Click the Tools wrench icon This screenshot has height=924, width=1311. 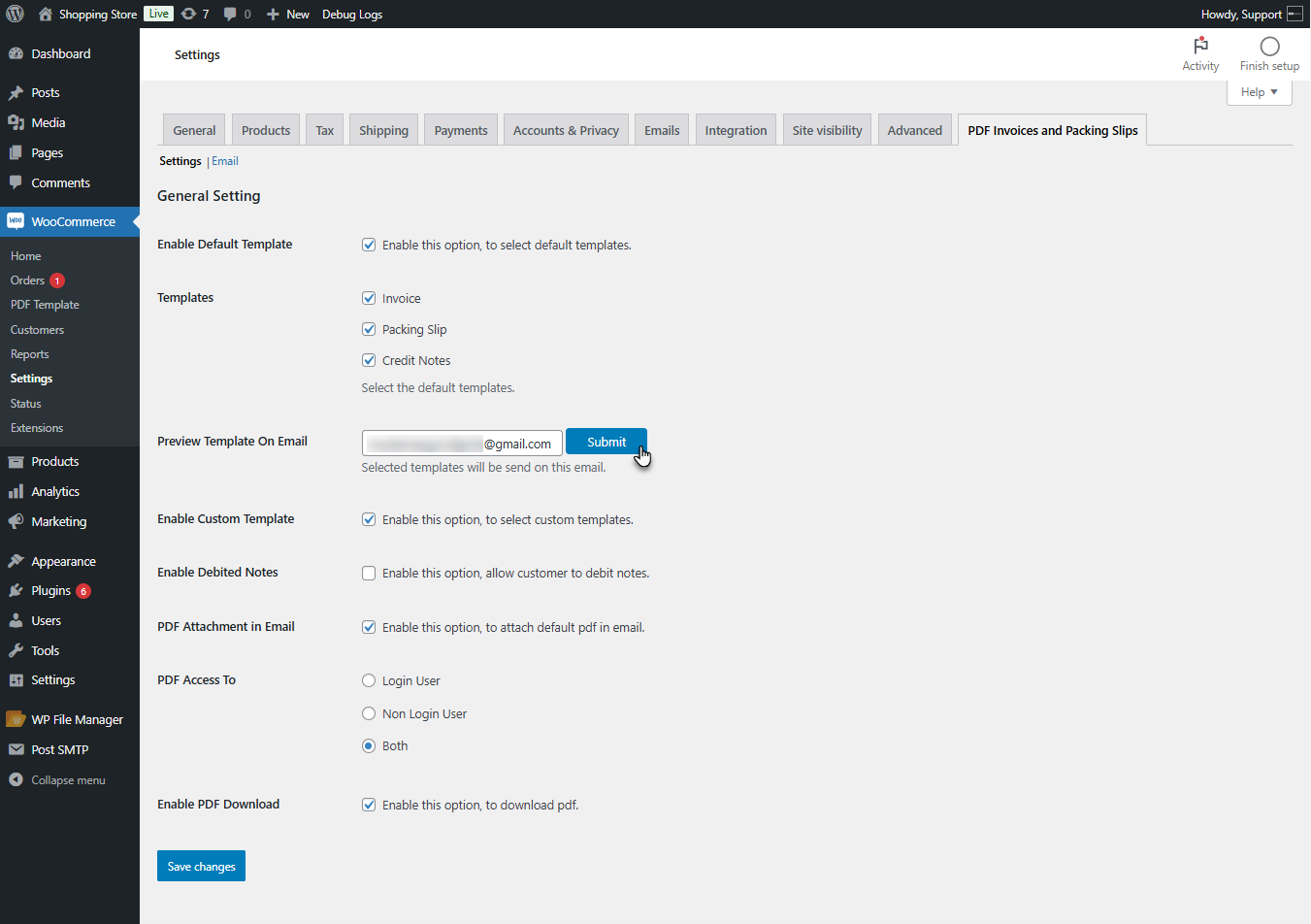[16, 650]
